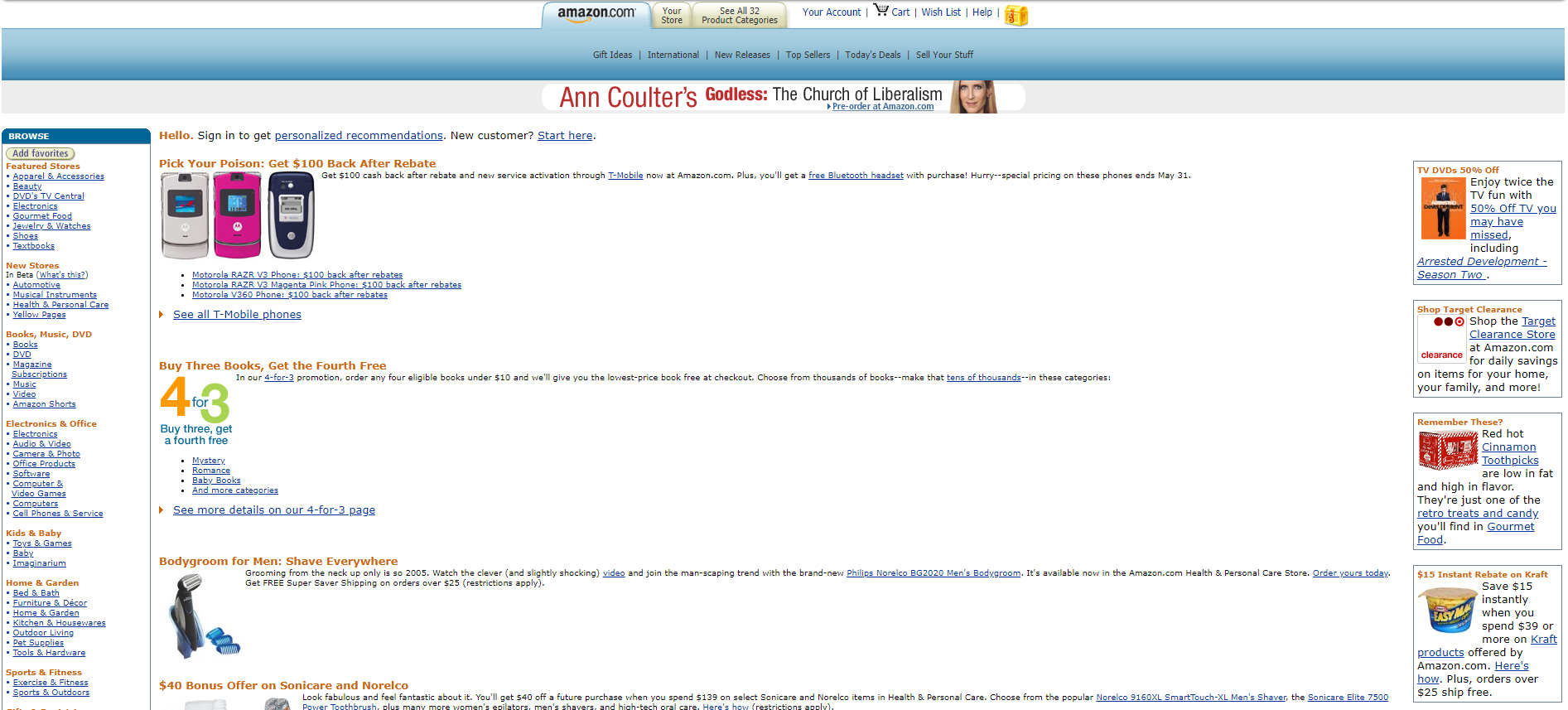Viewport: 1568px width, 710px height.
Task: Click Order yours today link
Action: (x=1350, y=573)
